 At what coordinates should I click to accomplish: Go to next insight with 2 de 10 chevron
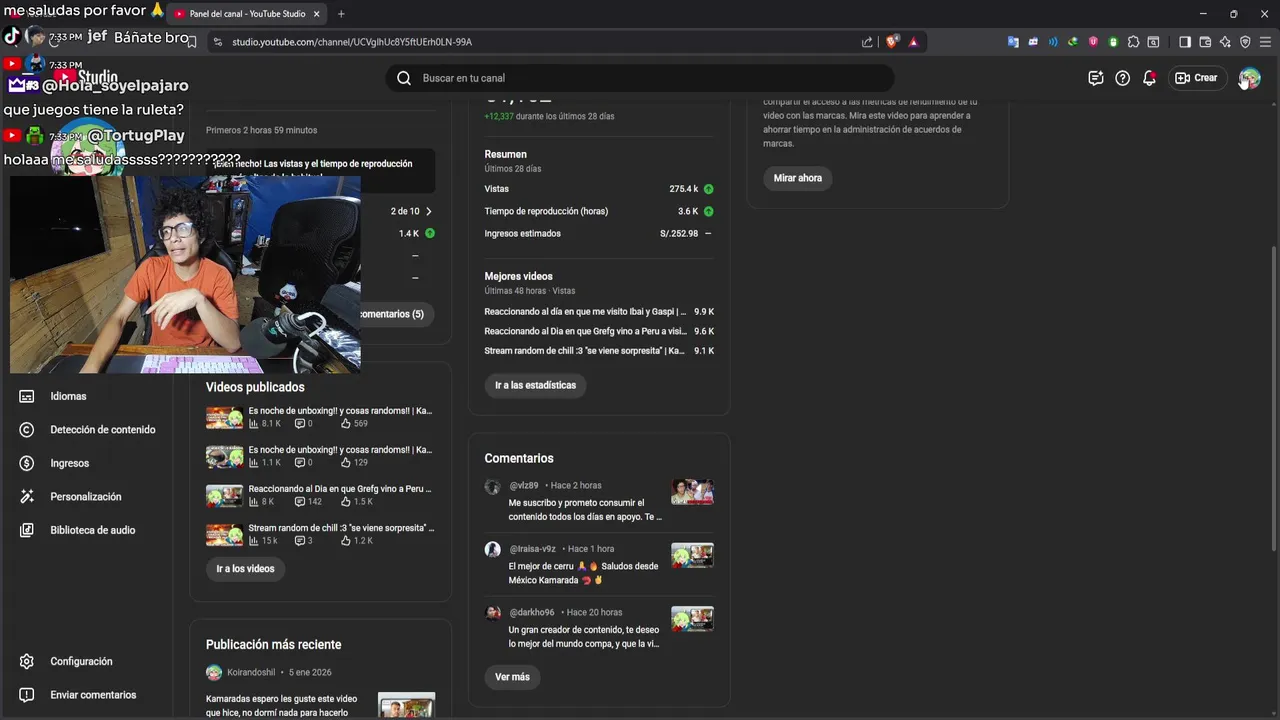[x=428, y=211]
